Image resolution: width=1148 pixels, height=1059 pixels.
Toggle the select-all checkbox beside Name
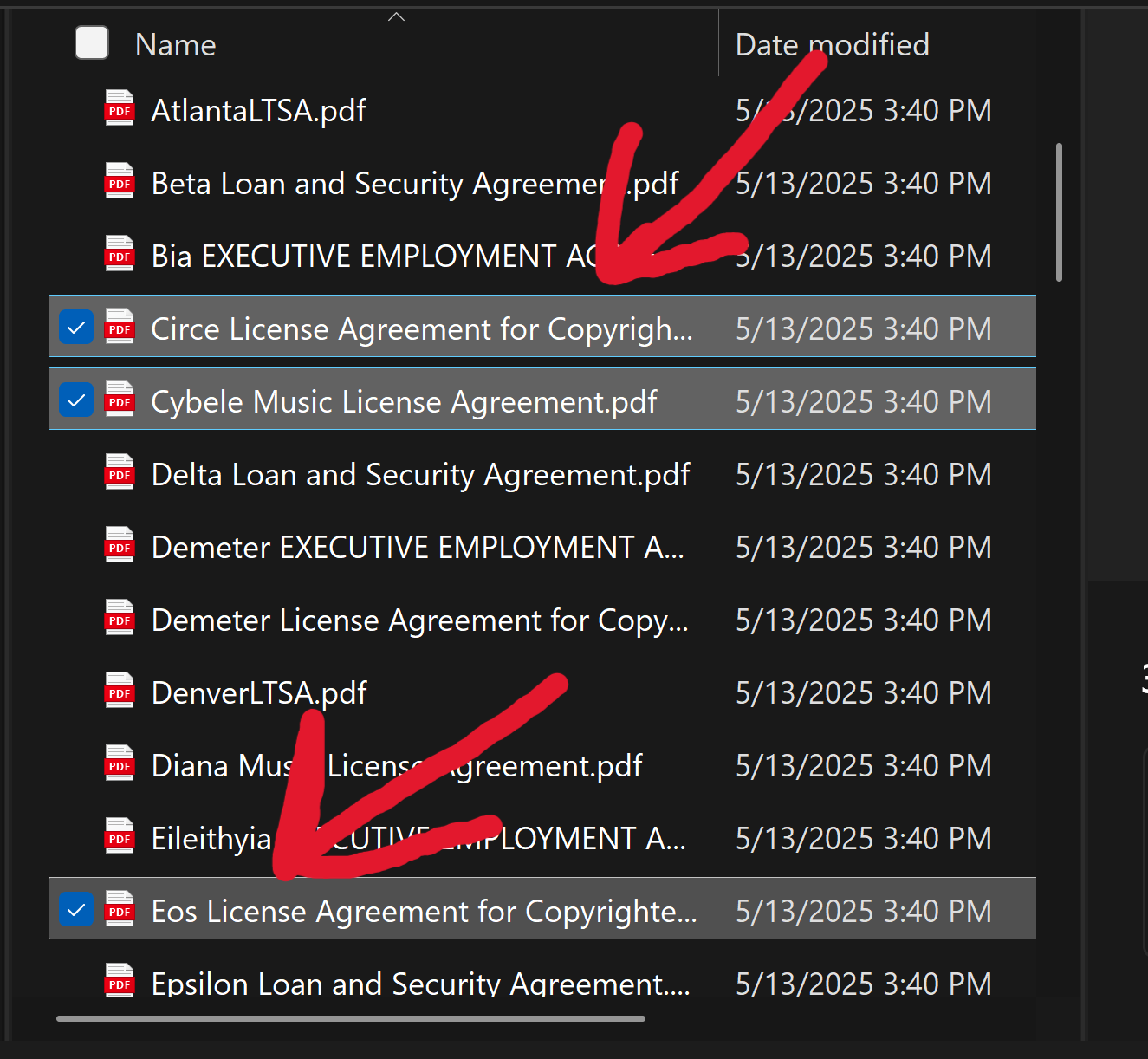92,43
